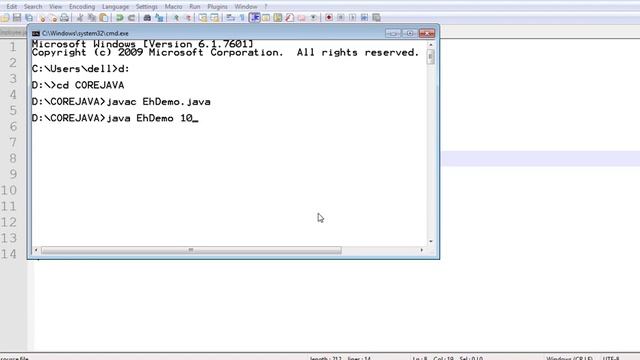
Task: Click the cmd.exe title bar system icon
Action: pyautogui.click(x=36, y=33)
